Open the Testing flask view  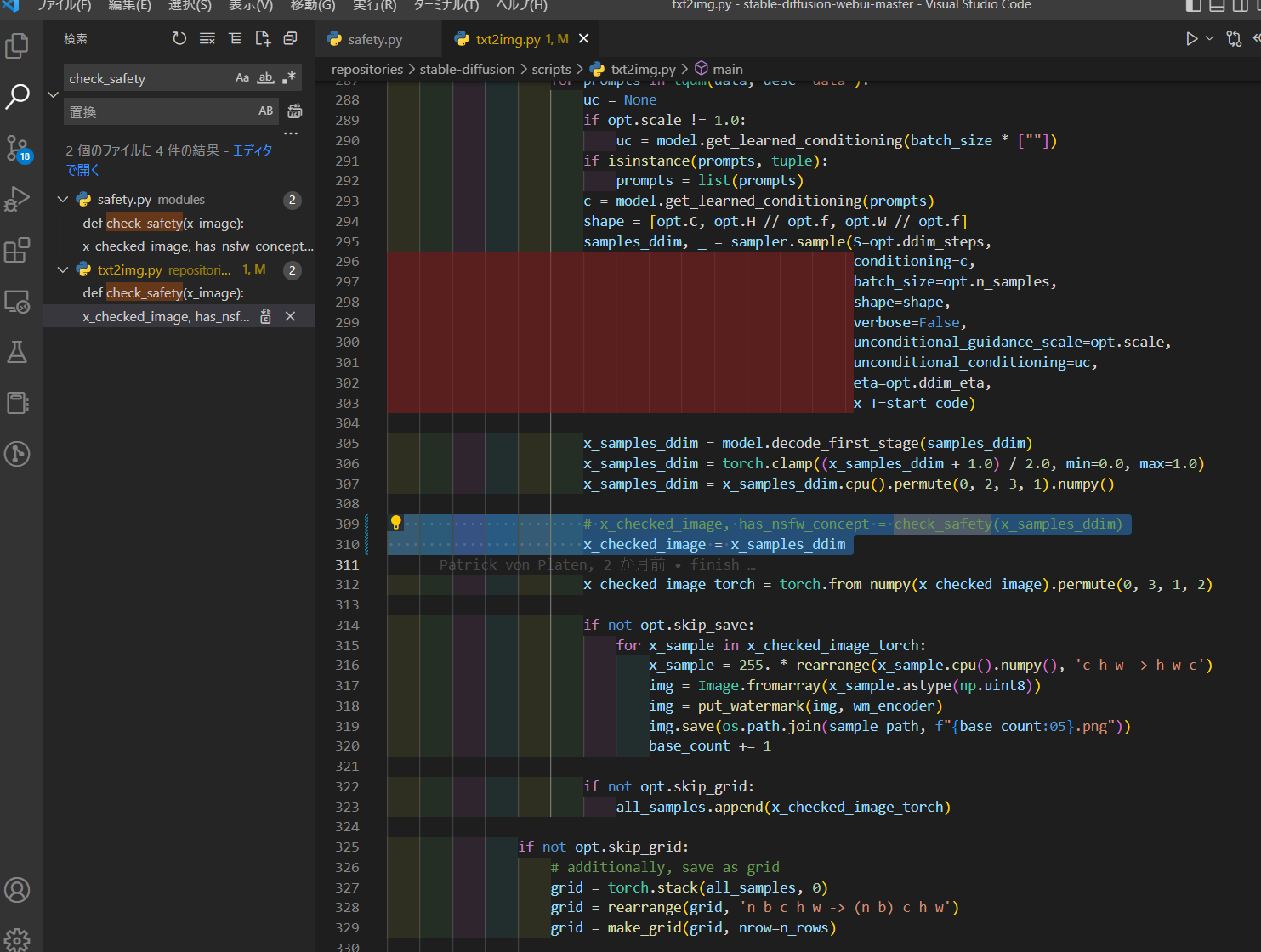coord(17,352)
